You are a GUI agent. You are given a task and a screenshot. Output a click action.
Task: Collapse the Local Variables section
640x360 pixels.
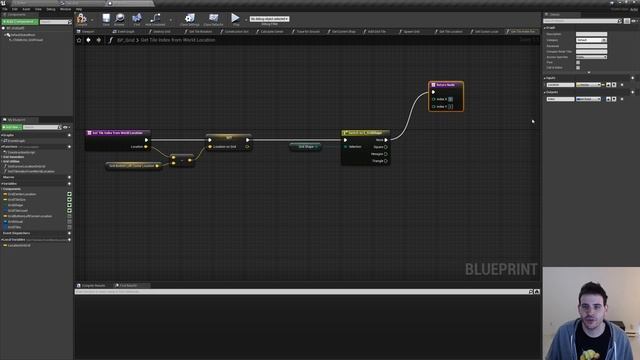tap(2, 240)
